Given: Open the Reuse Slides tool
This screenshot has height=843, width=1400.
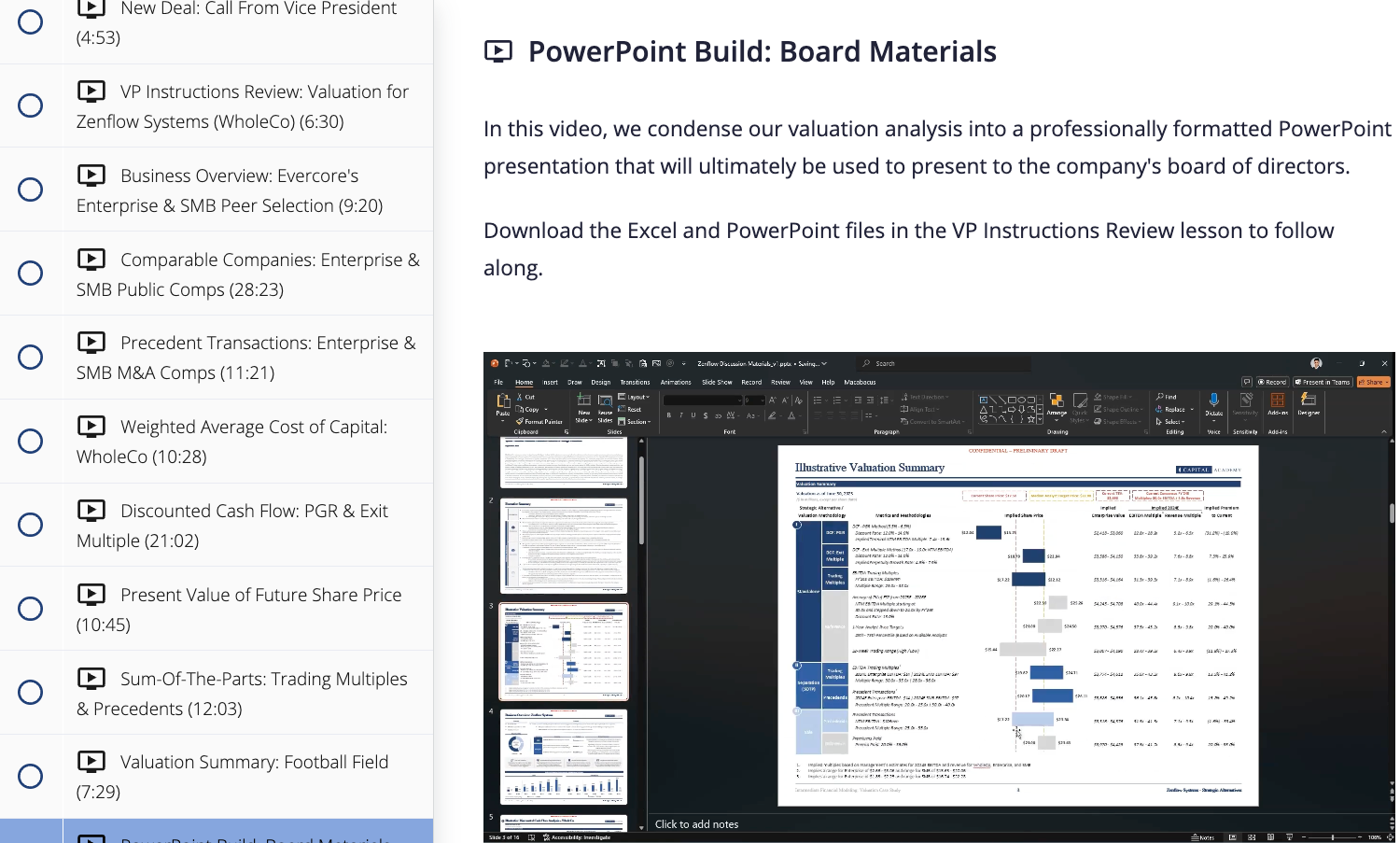Looking at the screenshot, I should pos(605,407).
